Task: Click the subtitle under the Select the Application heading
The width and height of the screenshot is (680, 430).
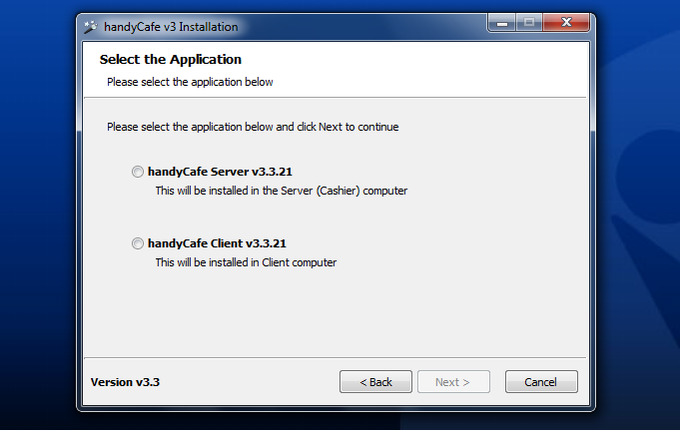Action: click(190, 82)
